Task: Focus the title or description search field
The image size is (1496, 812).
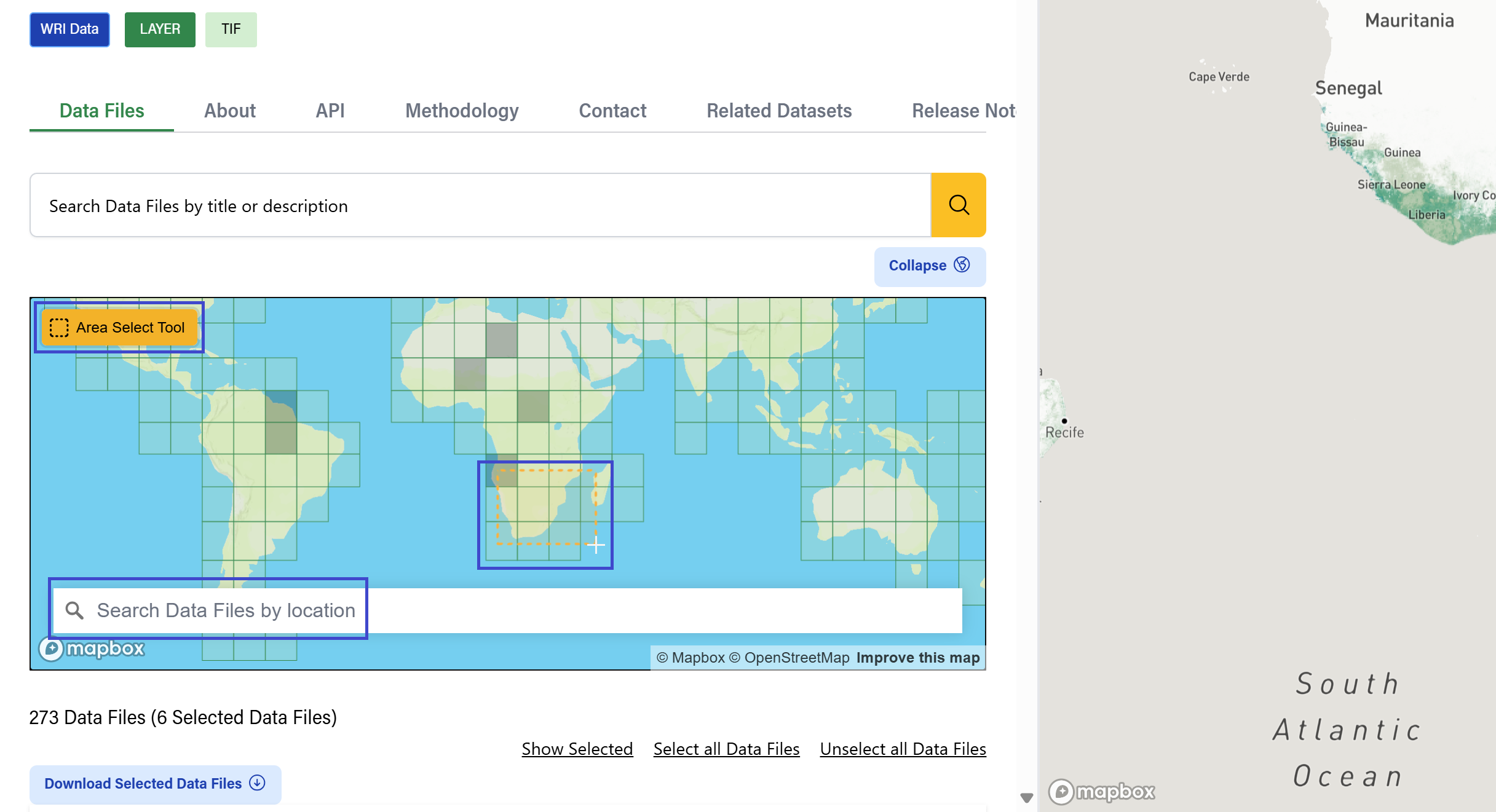Action: [480, 205]
